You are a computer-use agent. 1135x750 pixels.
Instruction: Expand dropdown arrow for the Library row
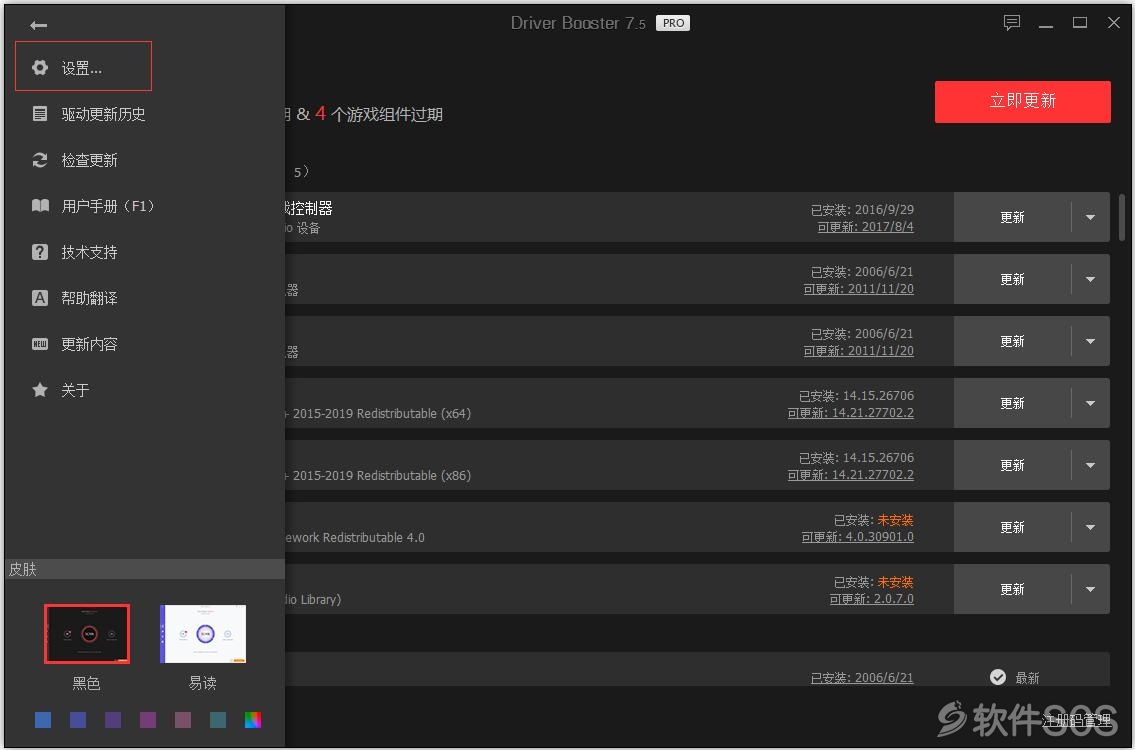(x=1090, y=589)
